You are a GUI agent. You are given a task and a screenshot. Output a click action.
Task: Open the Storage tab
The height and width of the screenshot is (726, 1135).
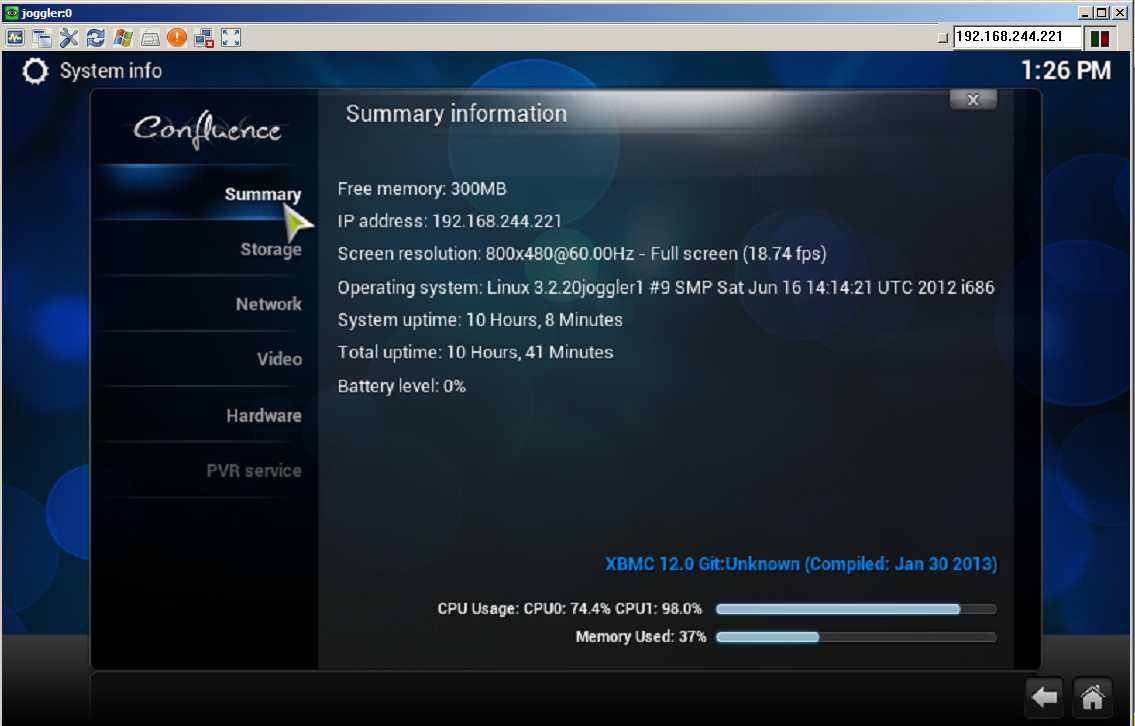click(271, 250)
